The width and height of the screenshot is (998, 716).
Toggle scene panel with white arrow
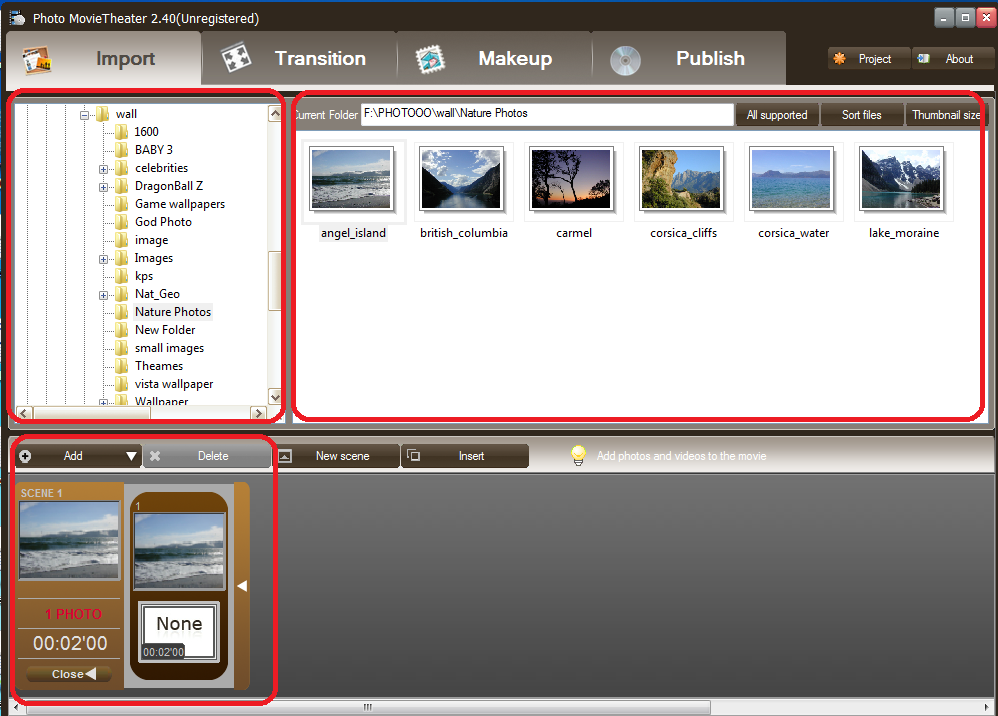[241, 586]
